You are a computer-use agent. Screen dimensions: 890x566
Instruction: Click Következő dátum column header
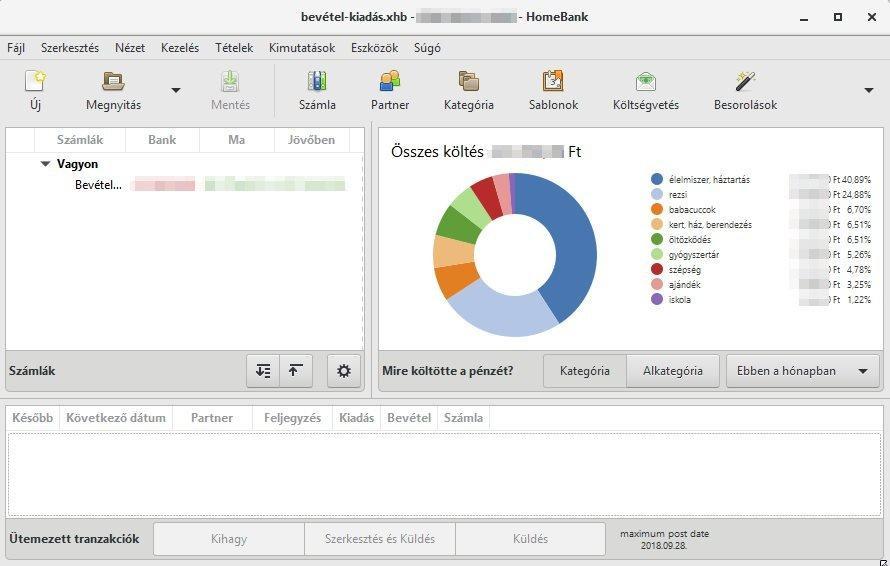pyautogui.click(x=116, y=418)
